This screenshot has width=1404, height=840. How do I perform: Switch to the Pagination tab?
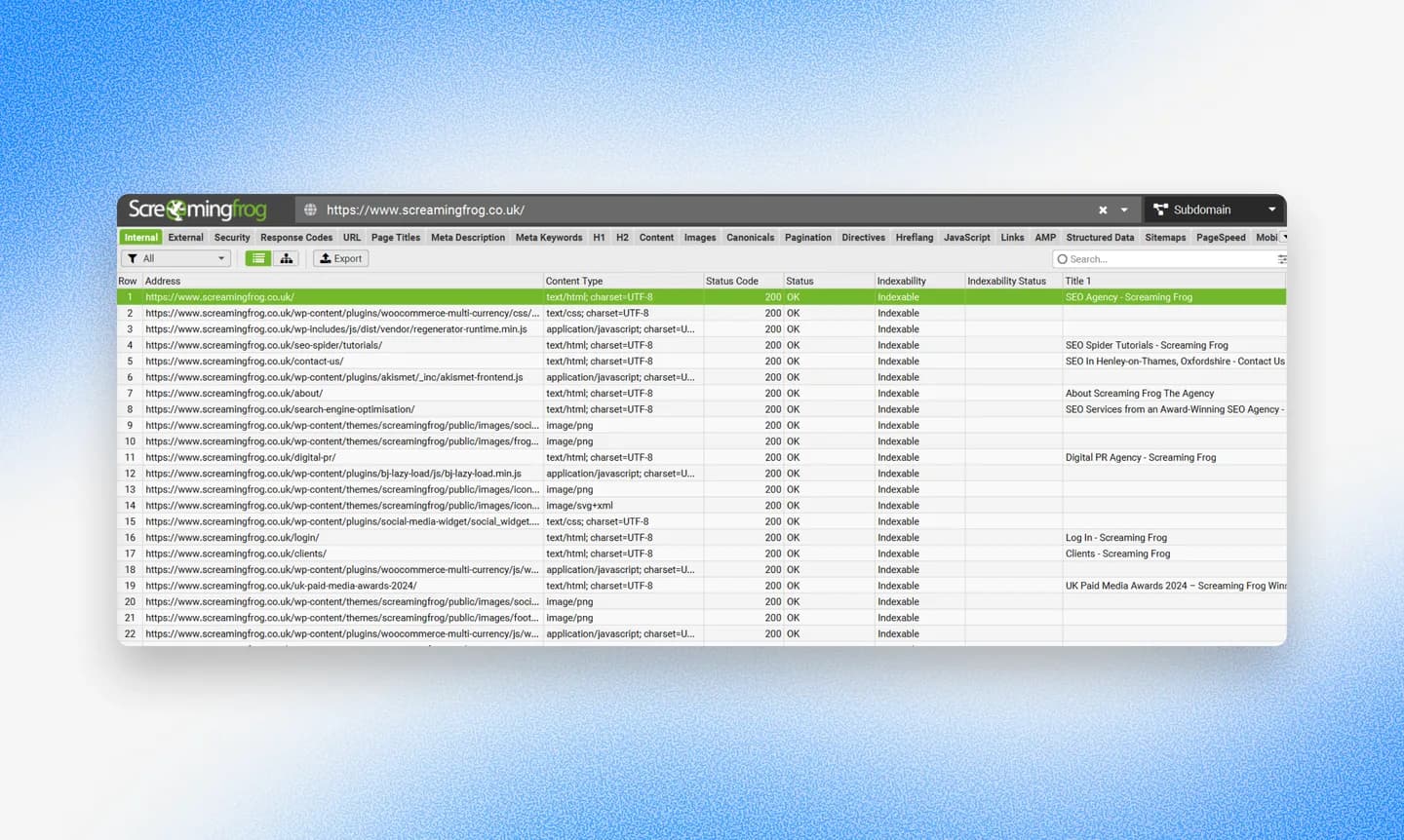tap(808, 237)
